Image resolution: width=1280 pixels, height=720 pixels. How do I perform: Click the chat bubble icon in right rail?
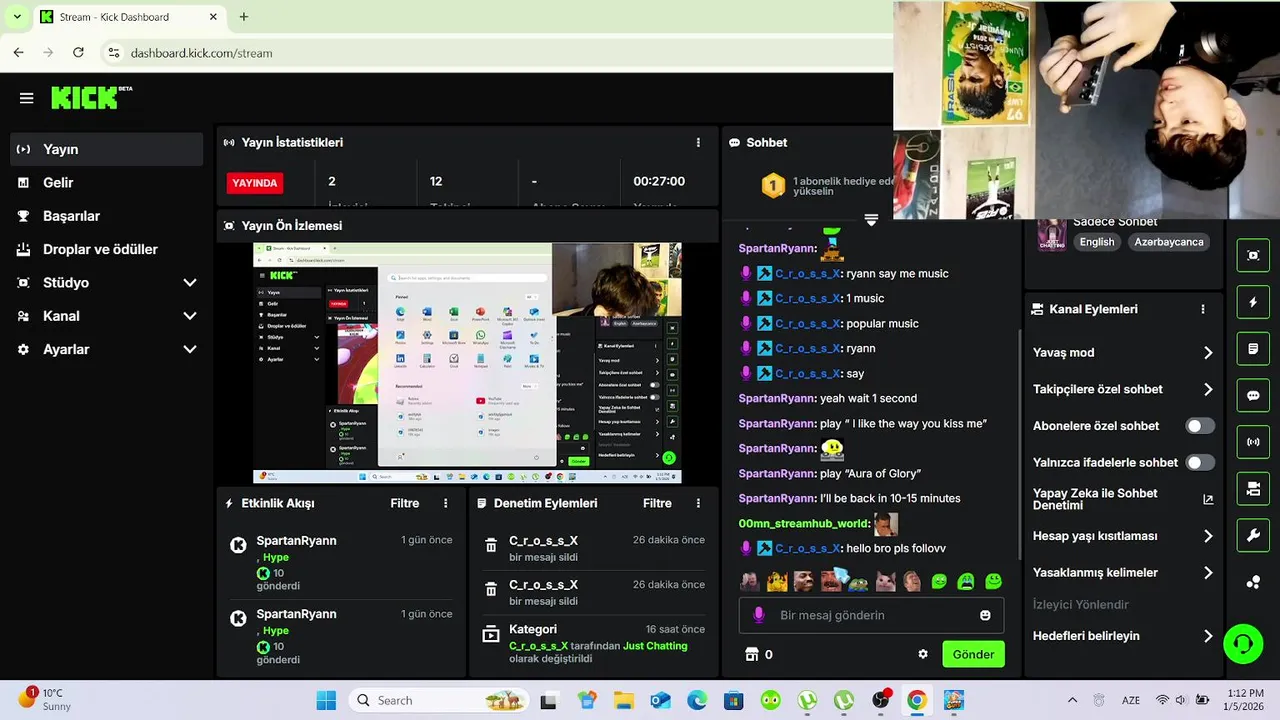[x=1253, y=395]
